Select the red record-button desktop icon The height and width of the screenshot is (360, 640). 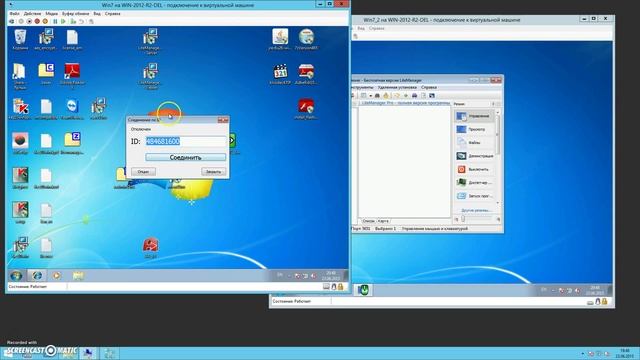pyautogui.click(x=20, y=143)
